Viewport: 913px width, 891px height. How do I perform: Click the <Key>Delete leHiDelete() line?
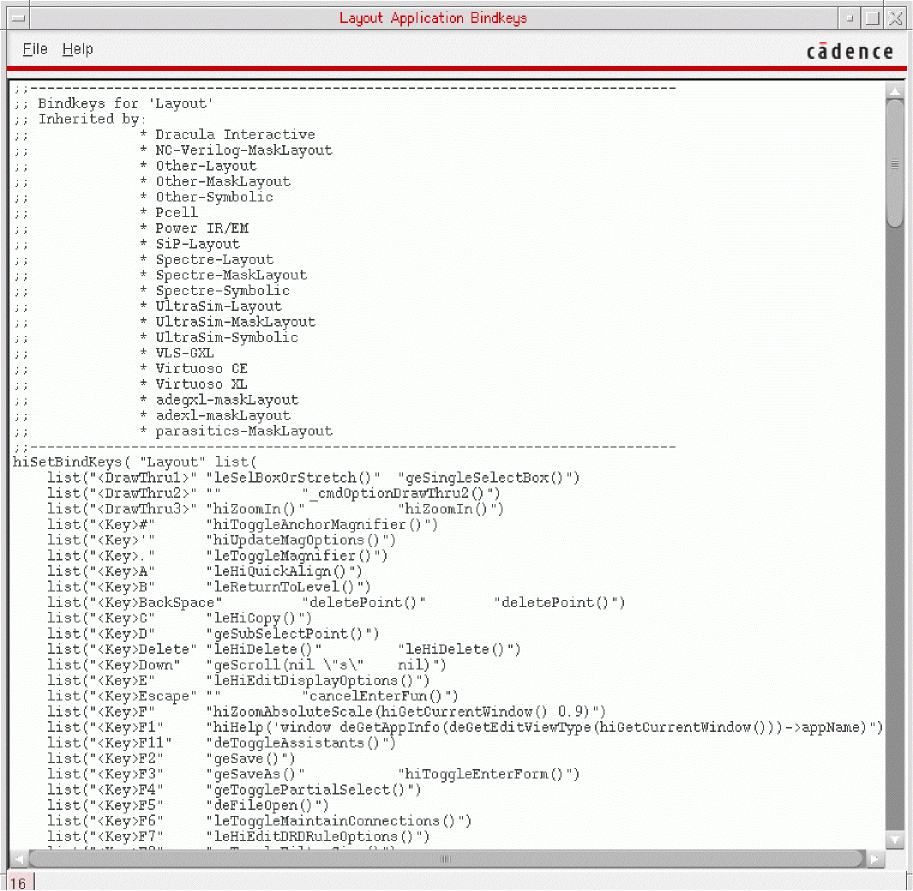coord(284,650)
